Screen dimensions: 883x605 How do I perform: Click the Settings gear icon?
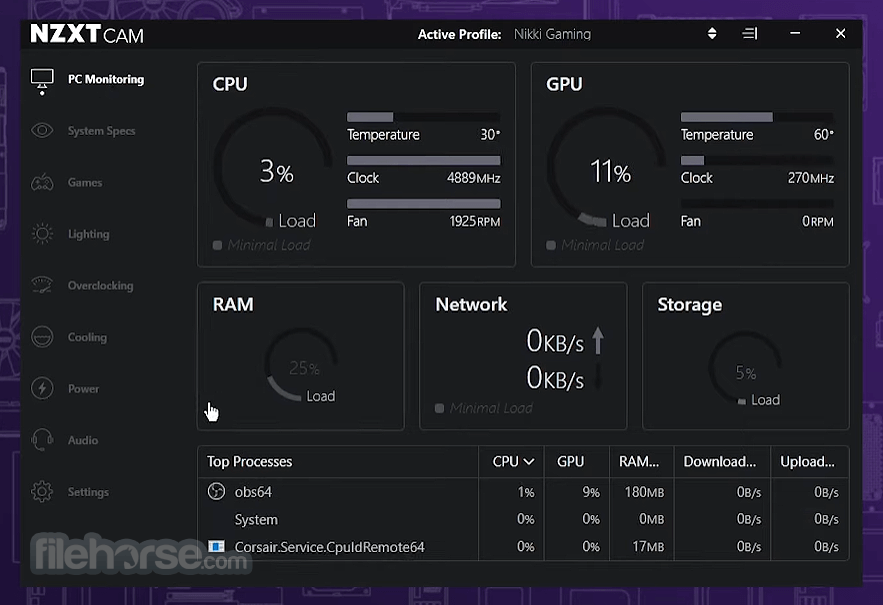click(42, 492)
